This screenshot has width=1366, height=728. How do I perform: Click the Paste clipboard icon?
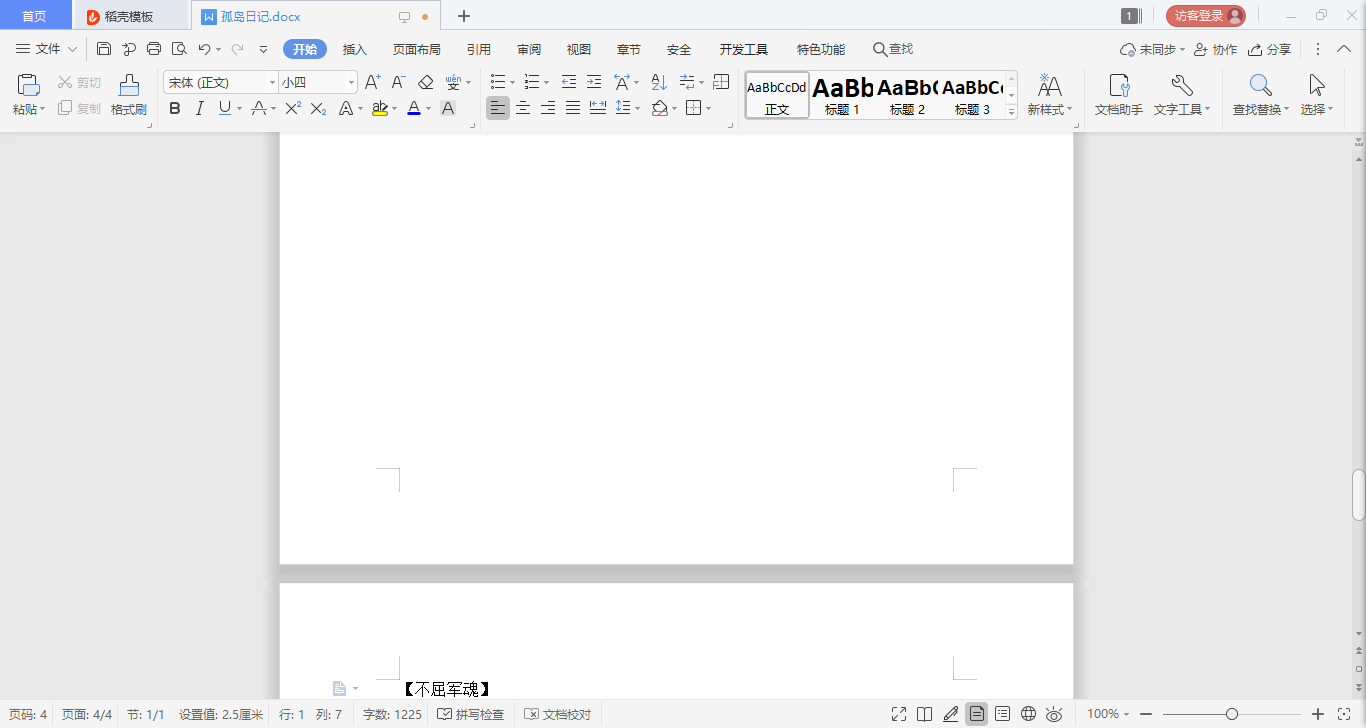pos(28,85)
